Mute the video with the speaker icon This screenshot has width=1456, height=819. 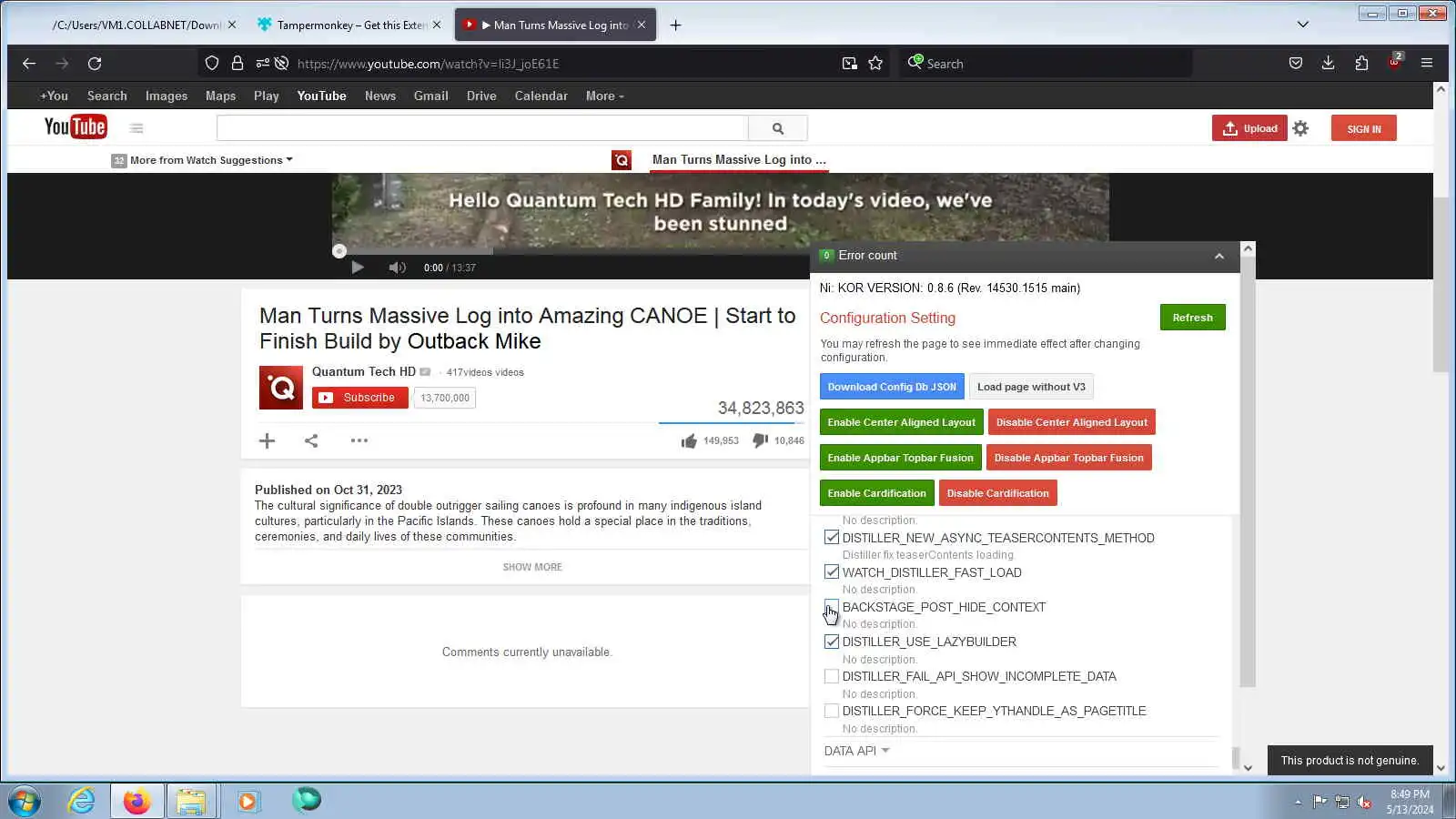click(x=397, y=268)
